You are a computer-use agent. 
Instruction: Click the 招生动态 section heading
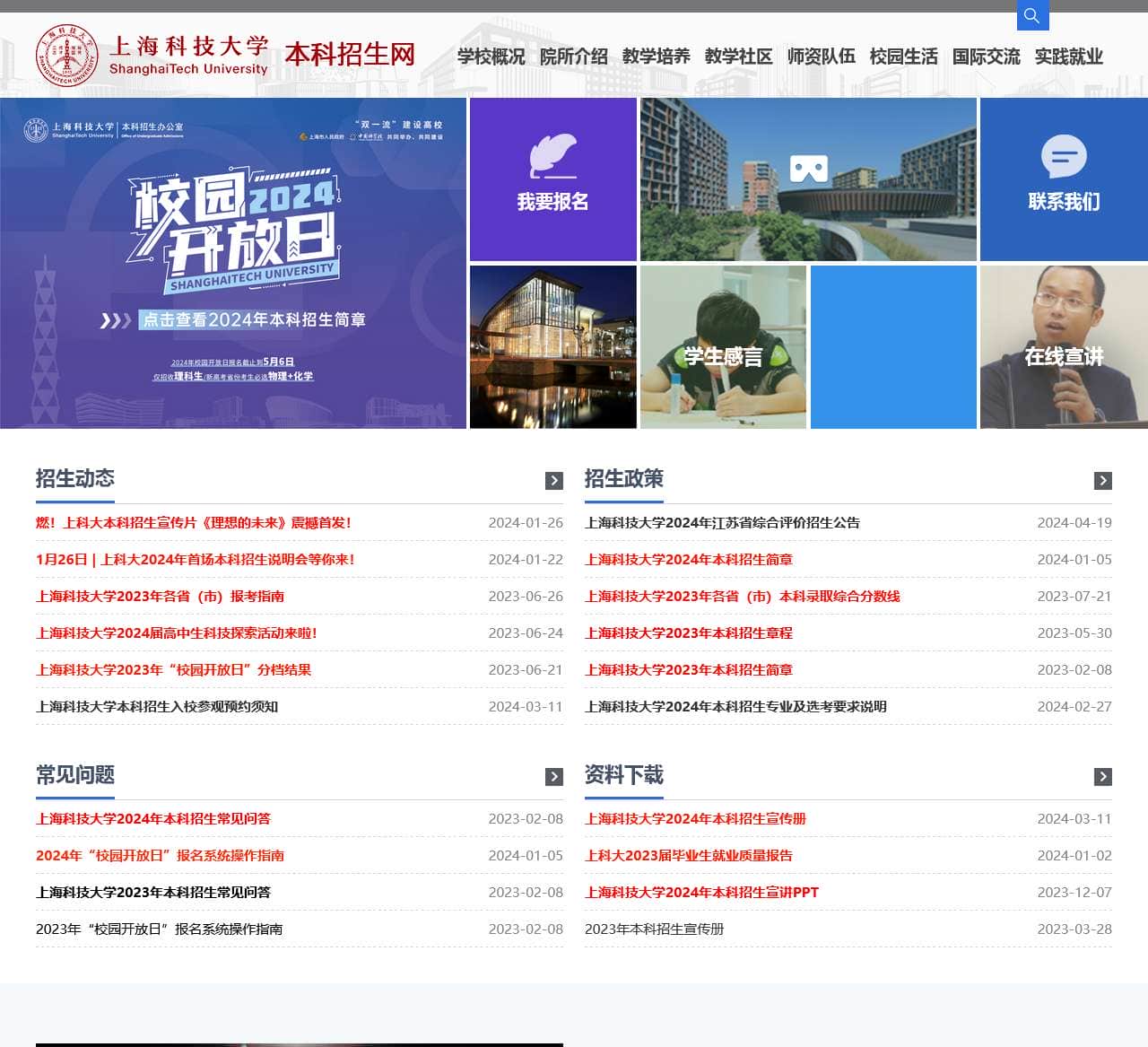tap(75, 478)
